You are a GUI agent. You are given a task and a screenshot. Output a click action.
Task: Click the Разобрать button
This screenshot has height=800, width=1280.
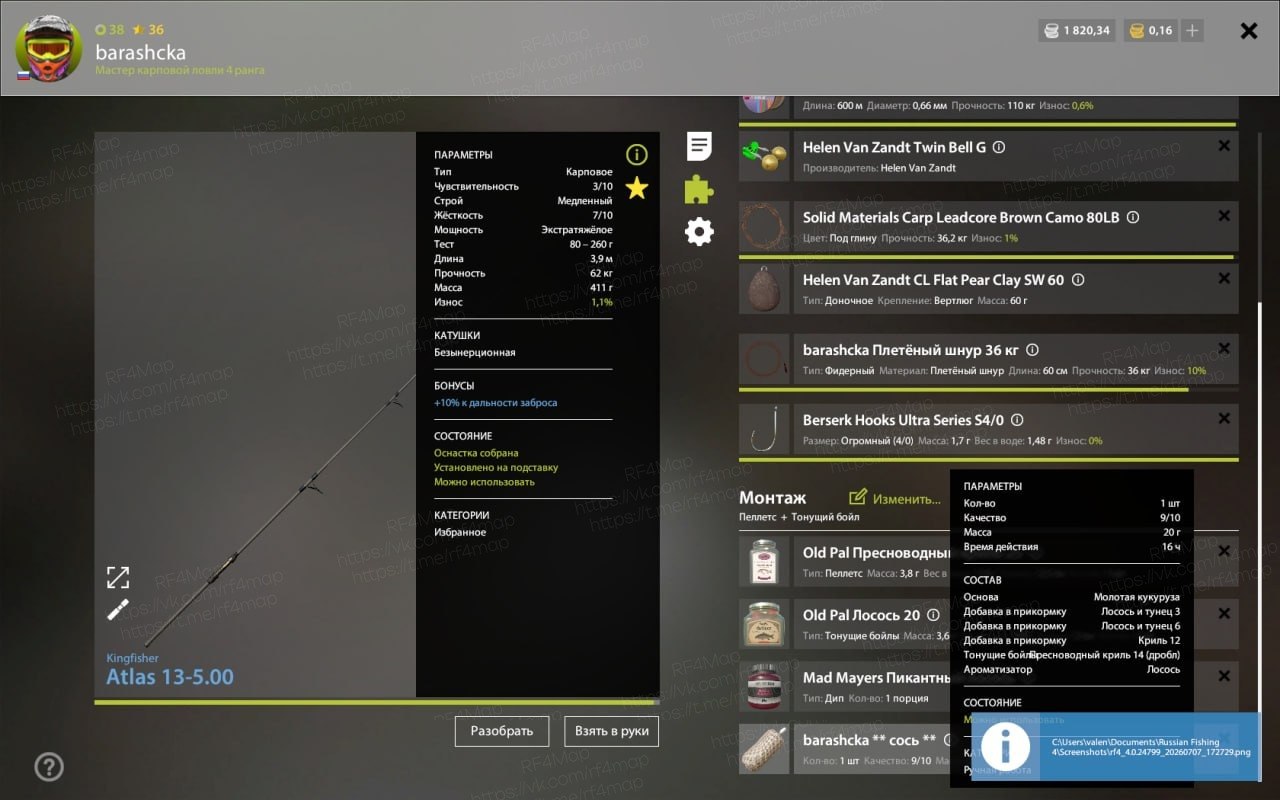(x=502, y=731)
